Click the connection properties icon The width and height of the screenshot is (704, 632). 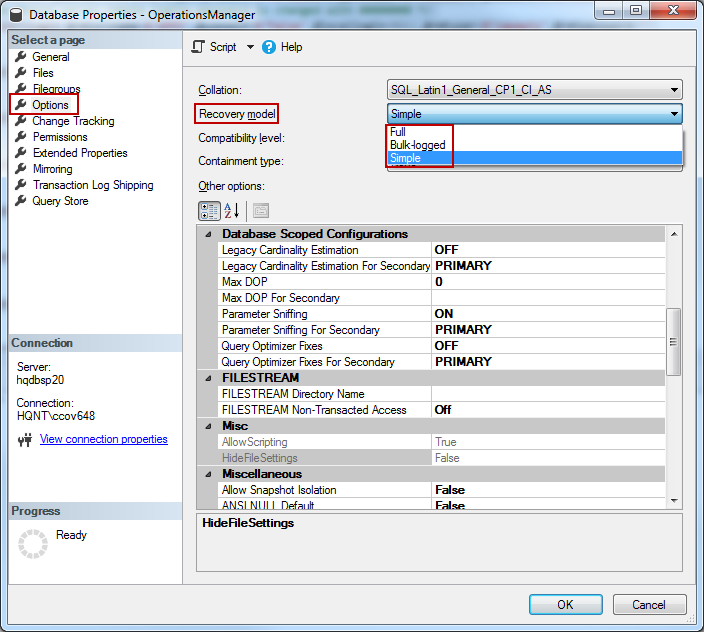(x=26, y=440)
